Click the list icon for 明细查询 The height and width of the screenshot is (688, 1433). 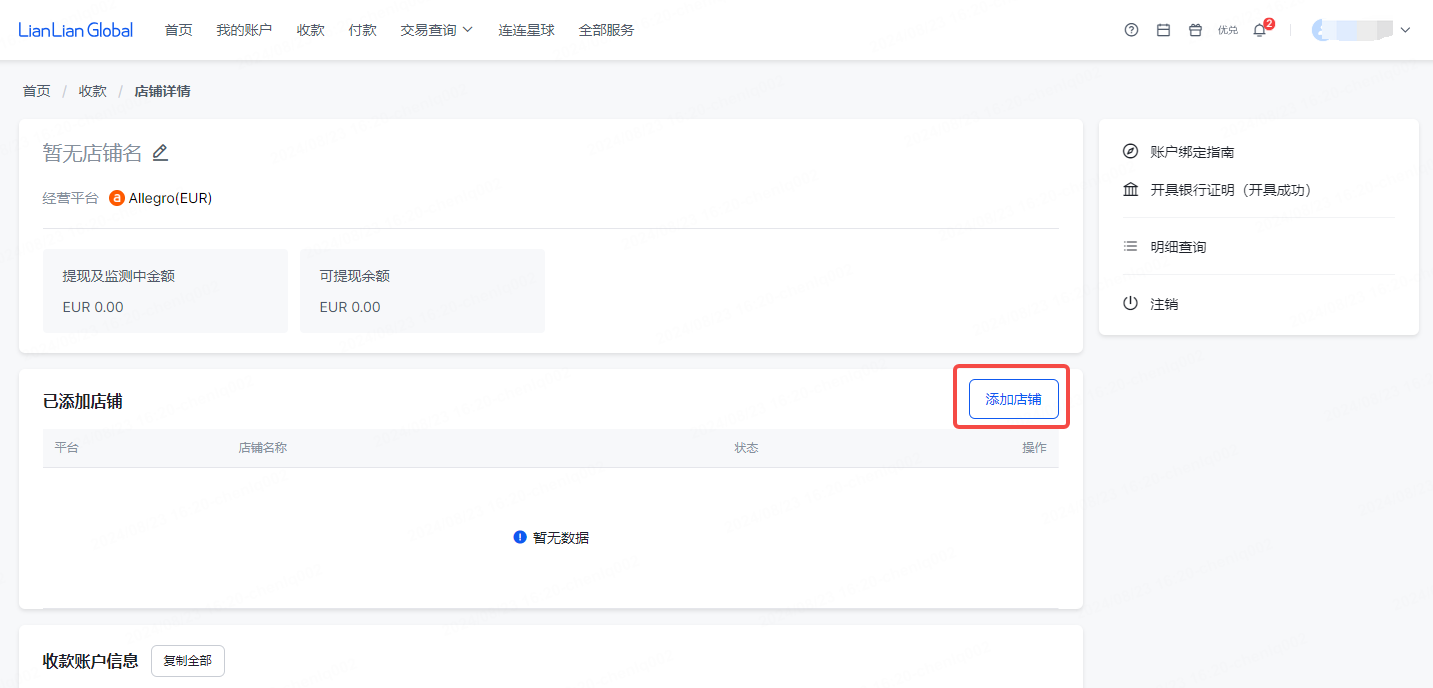tap(1130, 247)
